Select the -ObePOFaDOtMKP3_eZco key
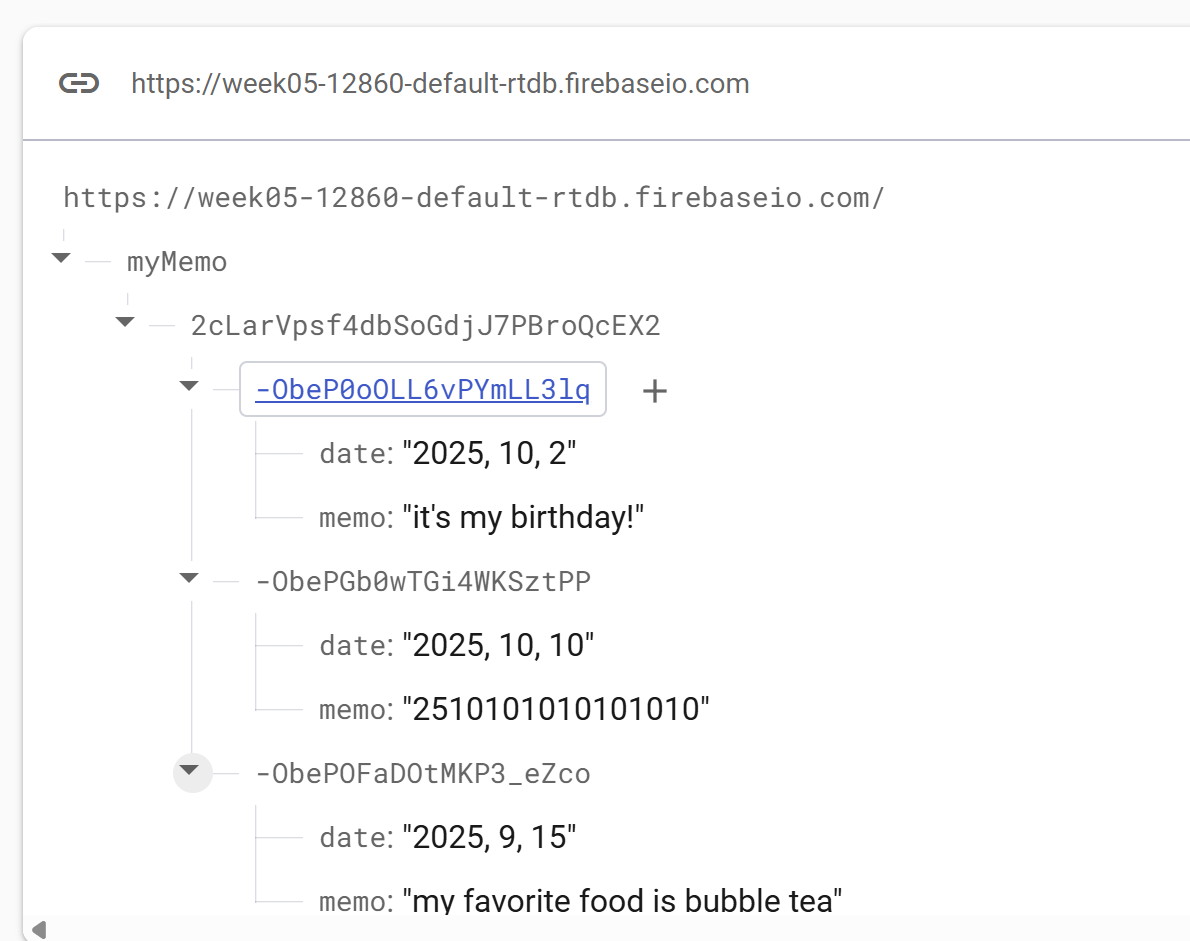The width and height of the screenshot is (1190, 941). 423,774
